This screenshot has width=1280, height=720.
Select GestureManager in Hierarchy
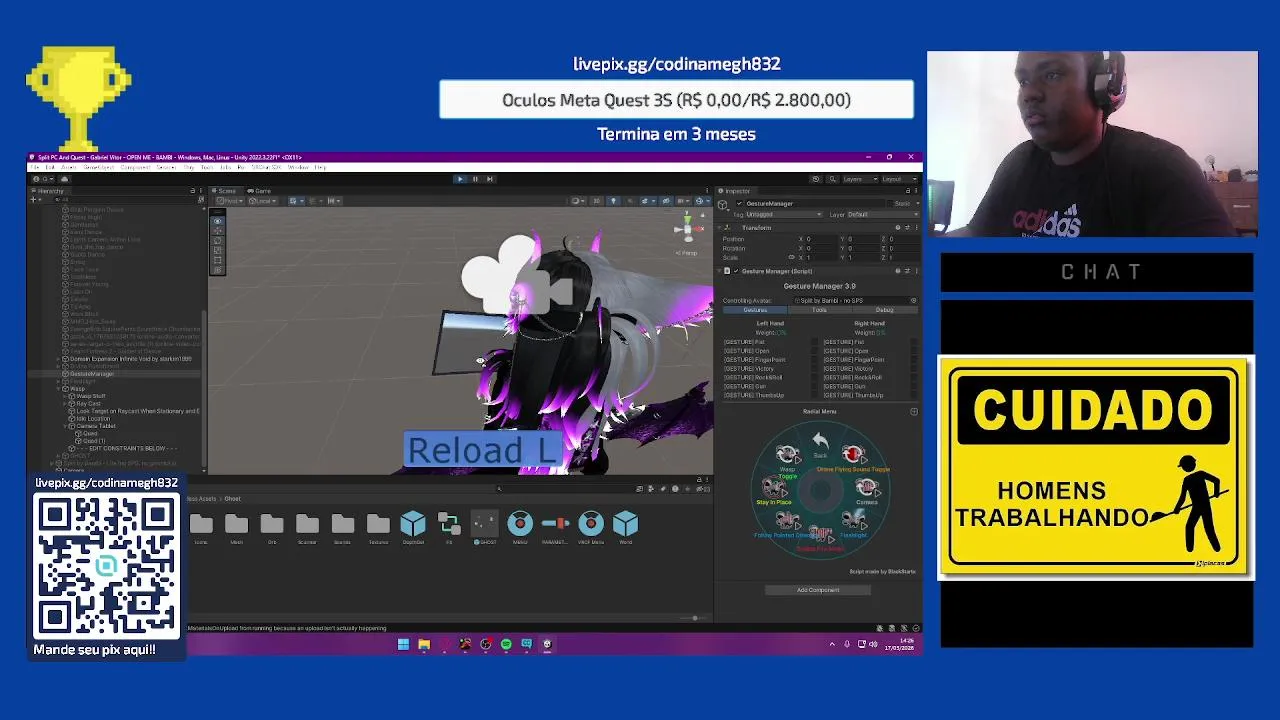click(91, 374)
